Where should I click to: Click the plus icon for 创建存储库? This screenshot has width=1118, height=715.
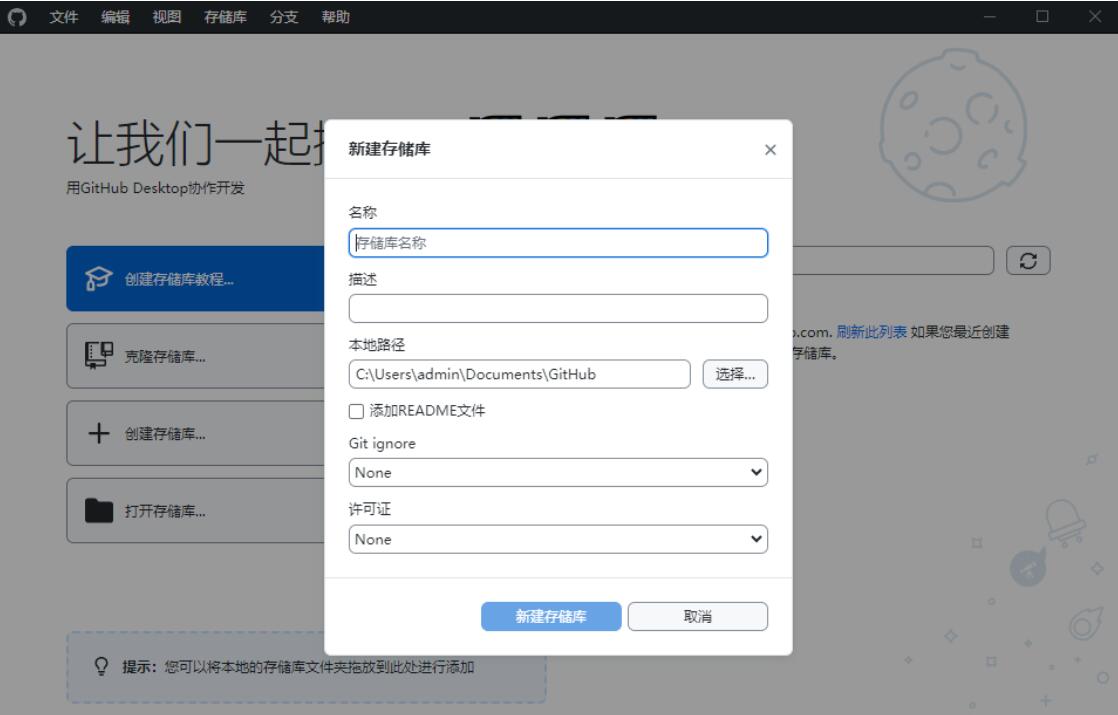[x=98, y=434]
